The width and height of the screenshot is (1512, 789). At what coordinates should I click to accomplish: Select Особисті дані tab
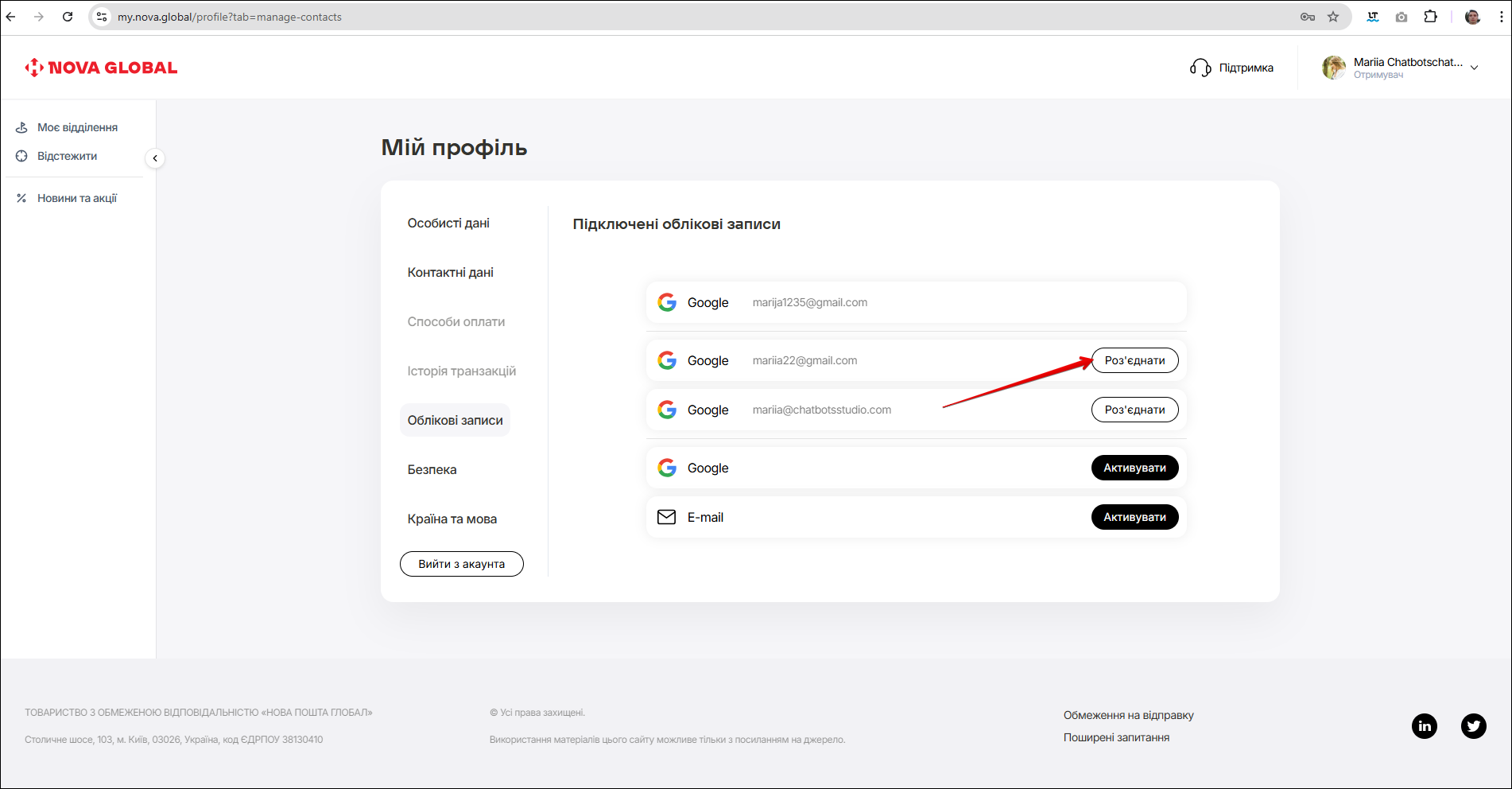pos(448,223)
